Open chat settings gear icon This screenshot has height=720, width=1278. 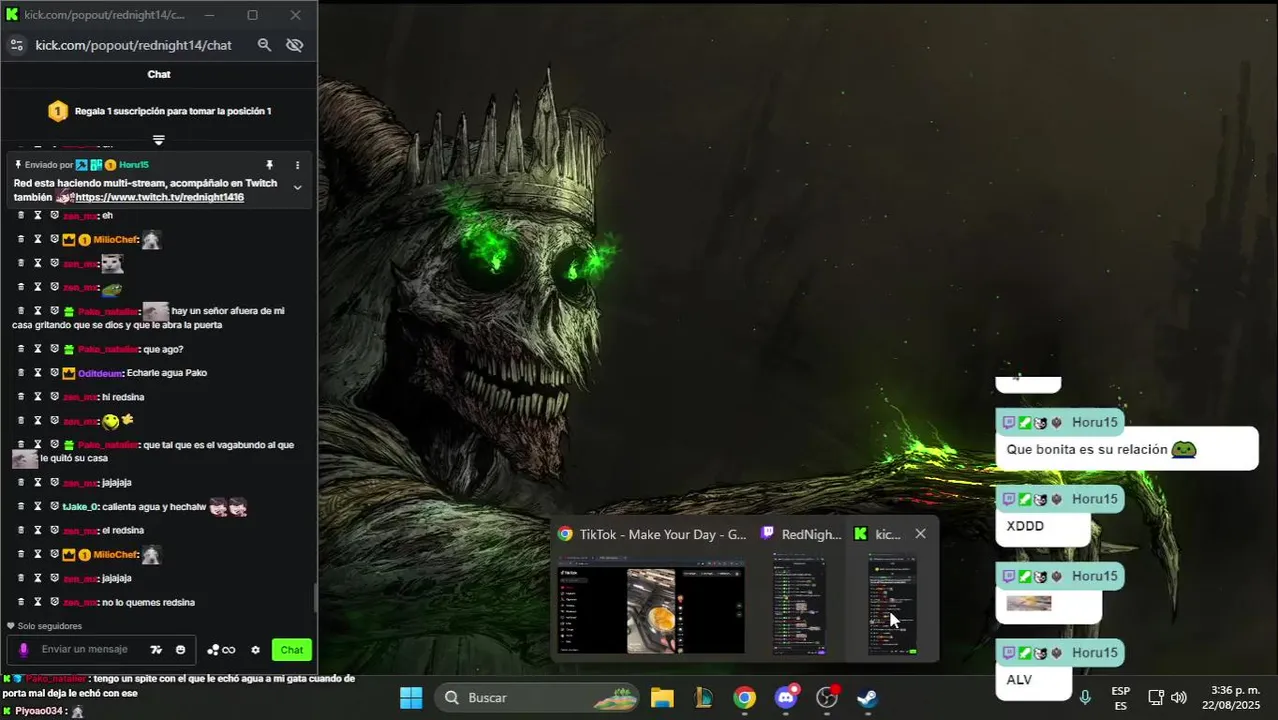(x=255, y=650)
